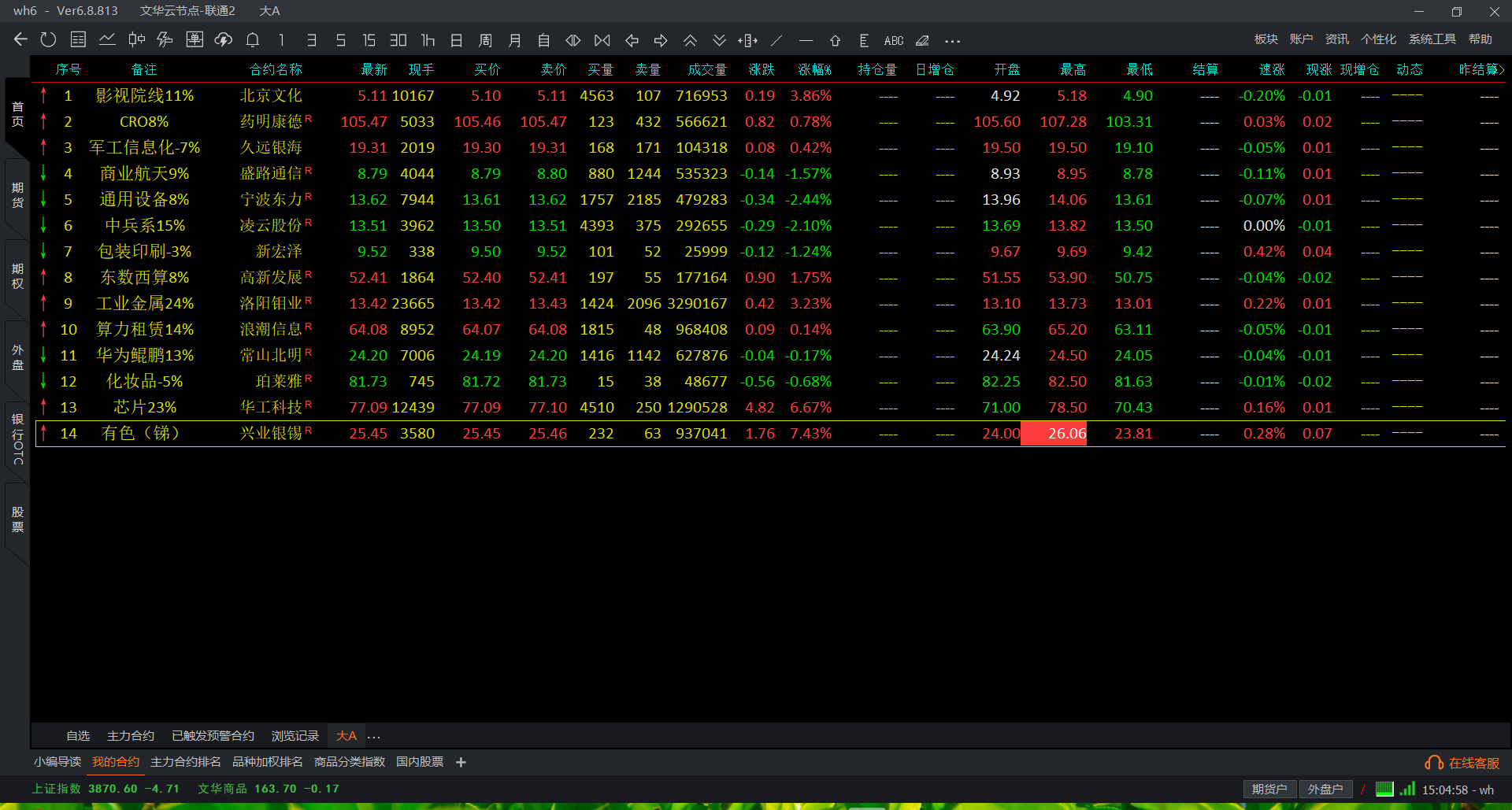Image resolution: width=1512 pixels, height=810 pixels.
Task: Select the 5-minute period icon
Action: point(340,40)
